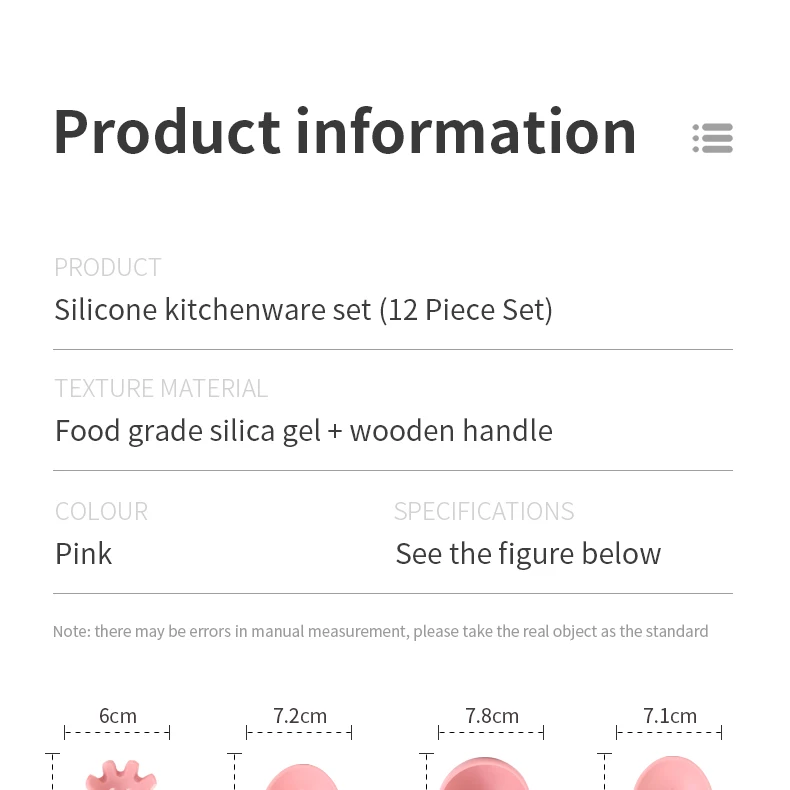The width and height of the screenshot is (790, 790).
Task: Click the 7.1cm dimension label
Action: click(x=670, y=716)
